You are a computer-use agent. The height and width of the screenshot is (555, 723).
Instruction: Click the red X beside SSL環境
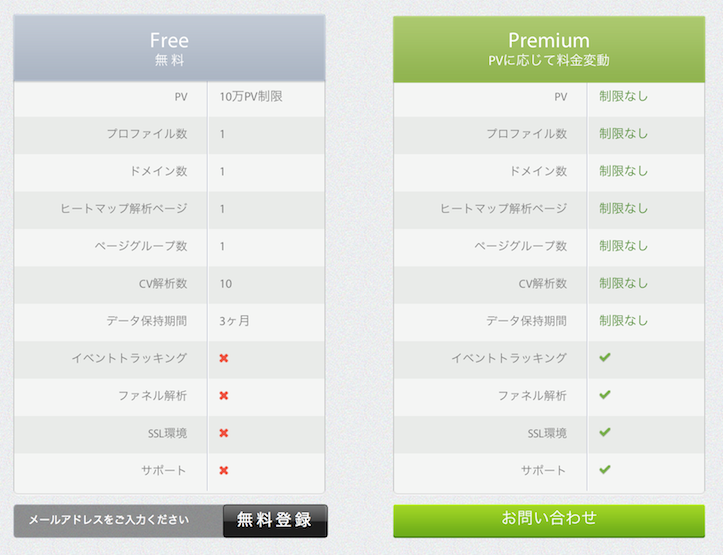224,433
